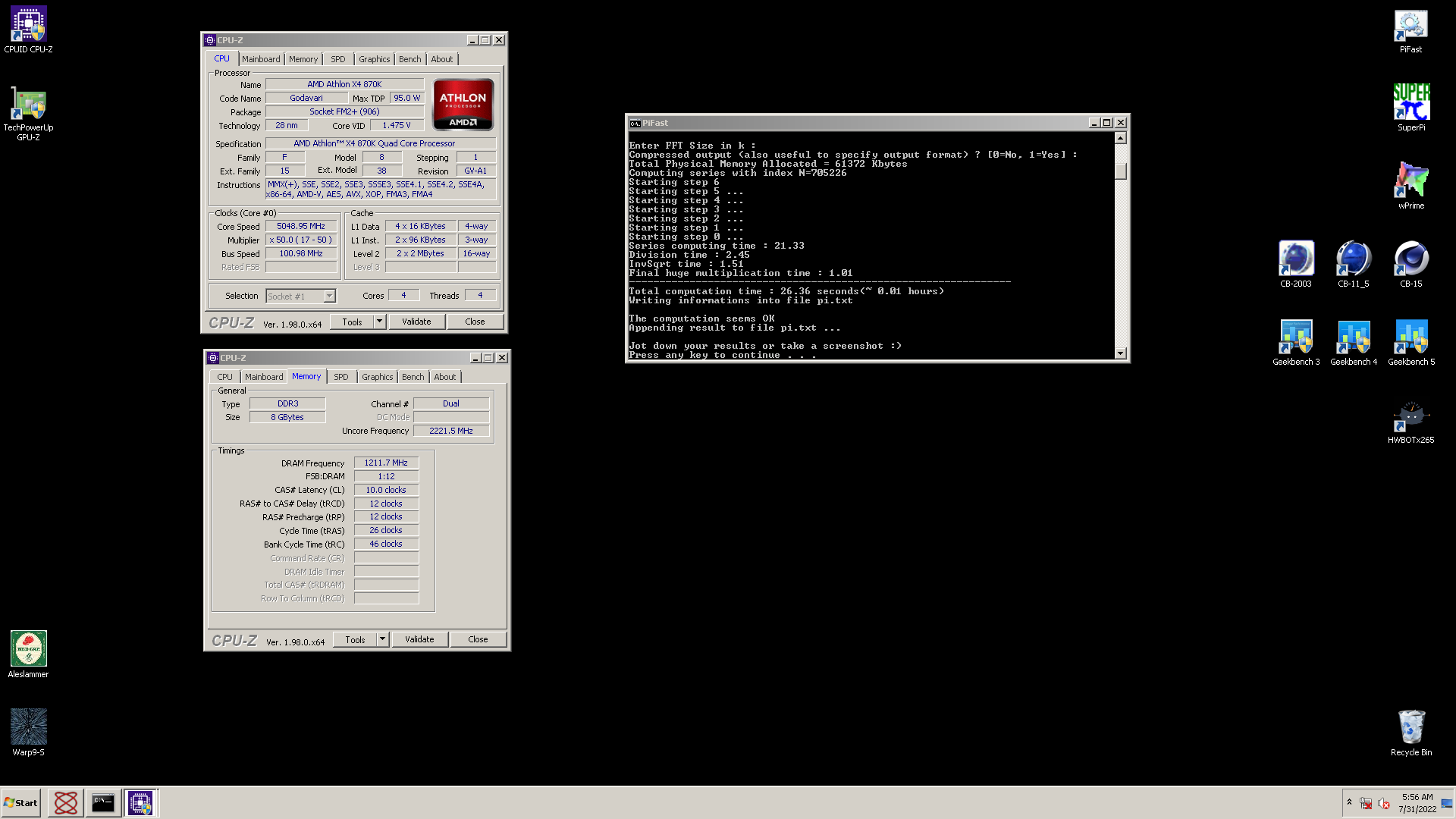Open the TechPowerUp GPU-Z desktop icon

(x=28, y=113)
